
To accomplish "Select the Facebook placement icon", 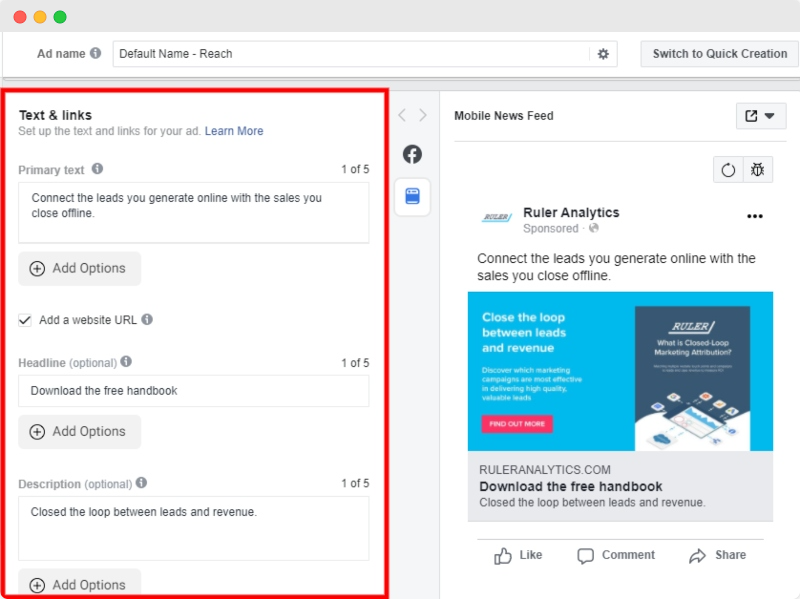I will 412,155.
